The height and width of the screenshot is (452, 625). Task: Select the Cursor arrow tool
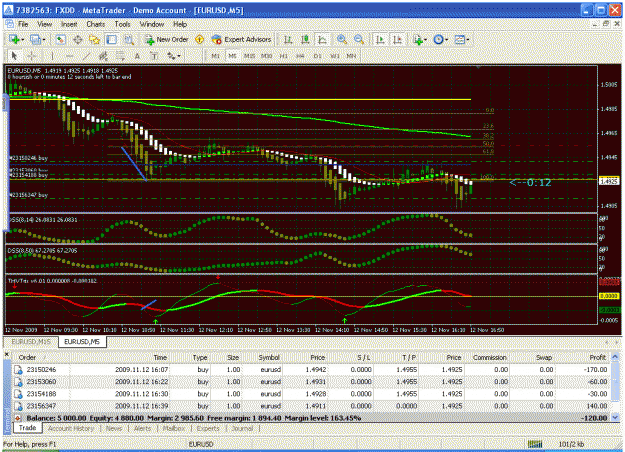pos(15,56)
